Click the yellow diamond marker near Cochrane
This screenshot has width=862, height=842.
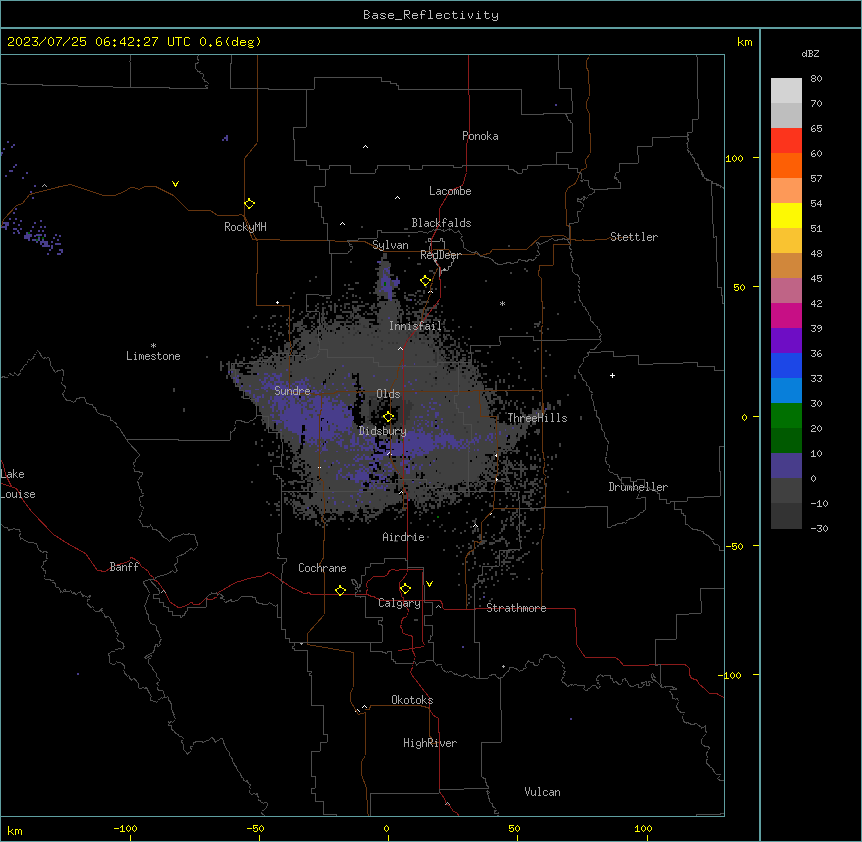[x=340, y=590]
